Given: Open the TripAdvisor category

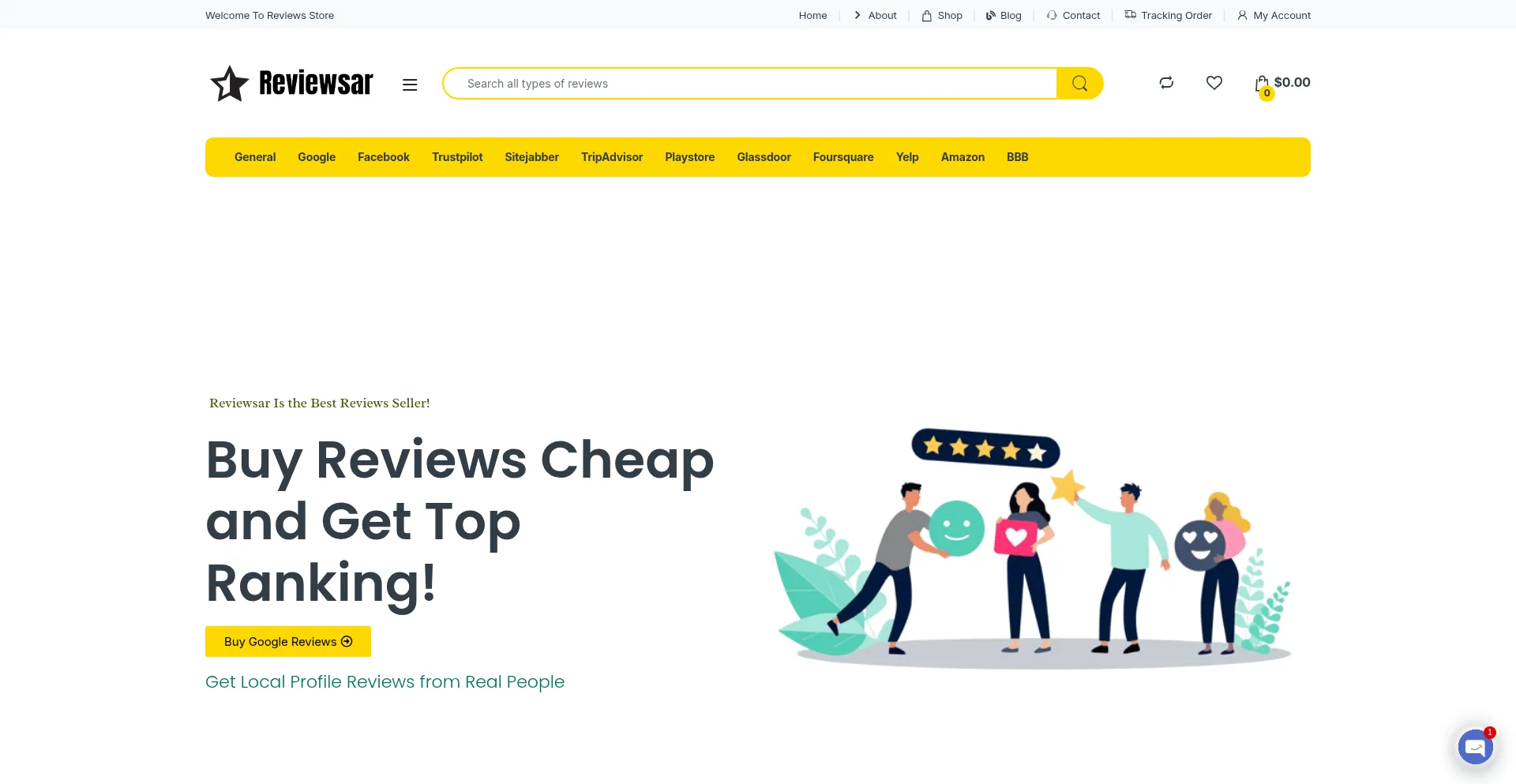Looking at the screenshot, I should point(612,157).
